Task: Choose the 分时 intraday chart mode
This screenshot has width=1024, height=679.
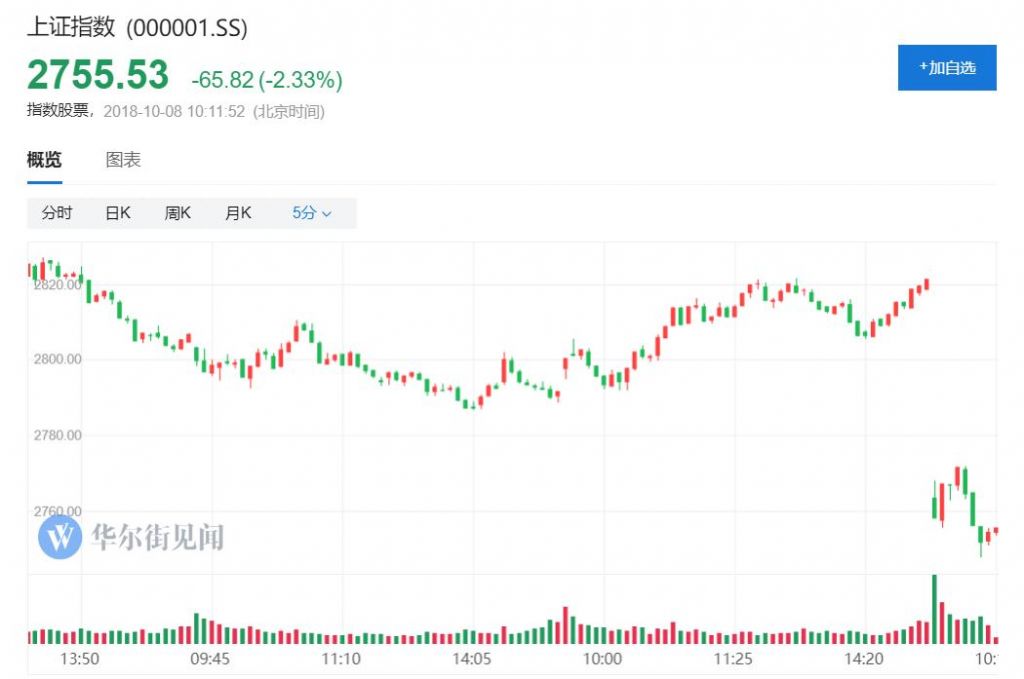Action: pos(57,213)
